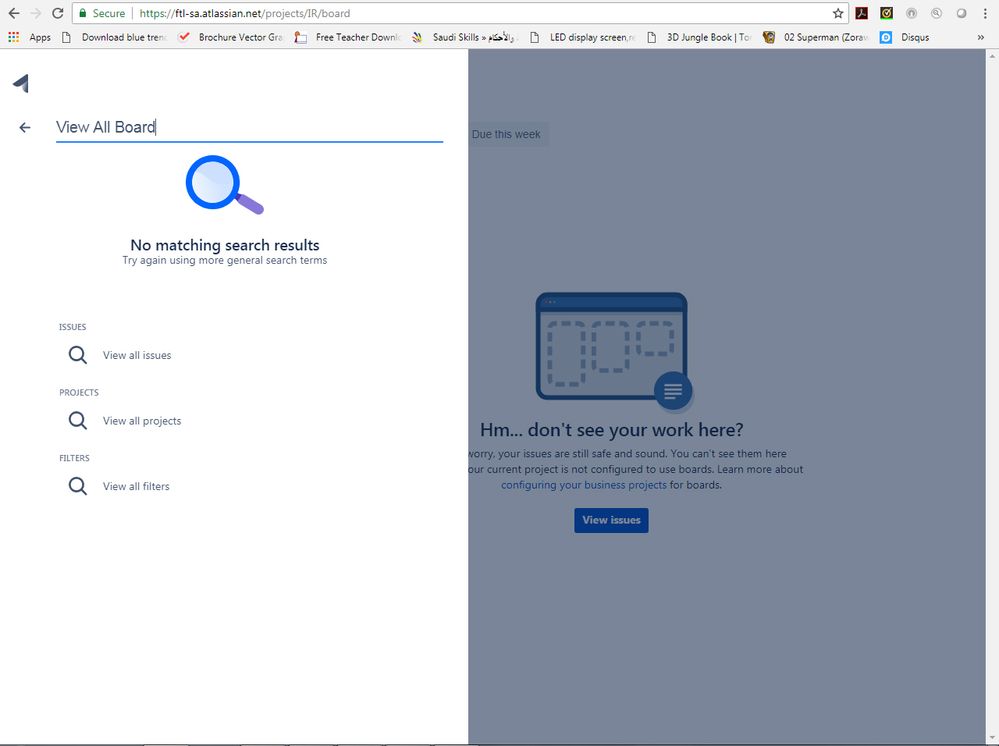Open Download blue trend bookmark

[x=115, y=38]
